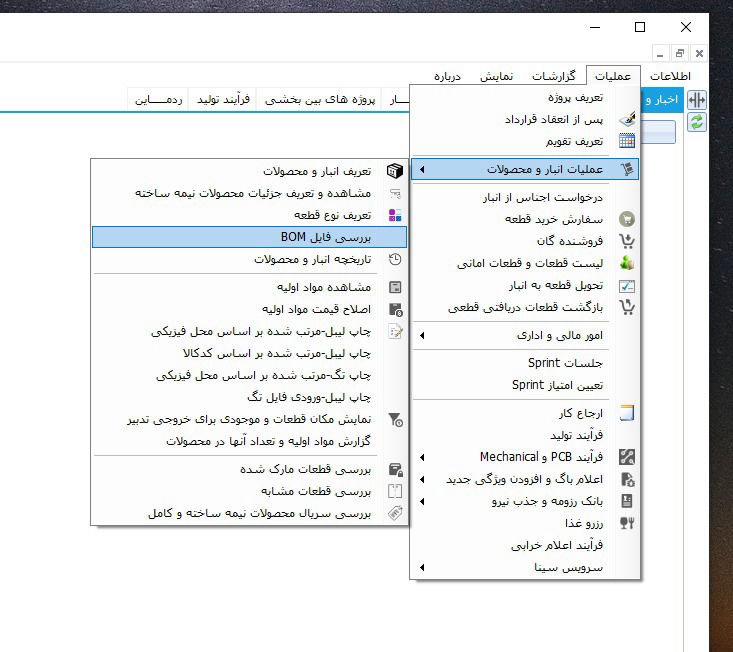The width and height of the screenshot is (733, 652).
Task: Open the نمایش menu
Action: 496,76
